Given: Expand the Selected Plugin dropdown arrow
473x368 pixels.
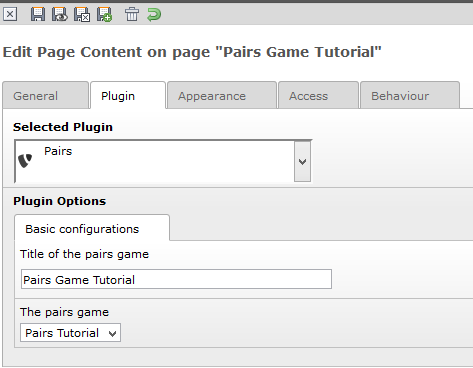Looking at the screenshot, I should (x=302, y=162).
